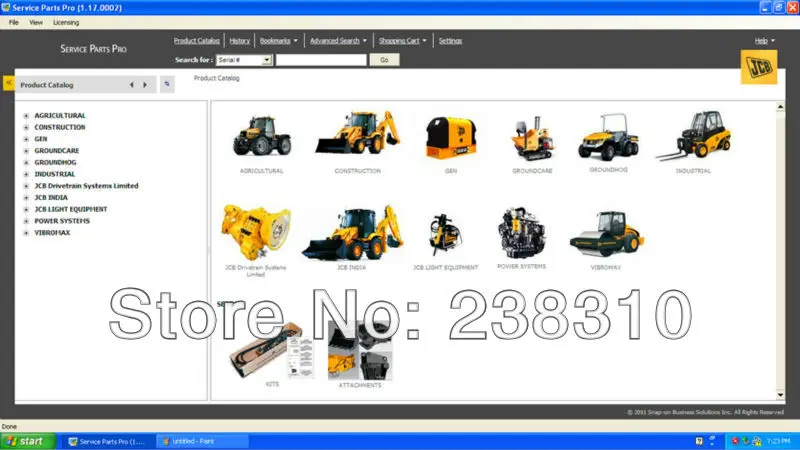
Task: Click the Product Catalog breadcrumb text
Action: click(216, 78)
